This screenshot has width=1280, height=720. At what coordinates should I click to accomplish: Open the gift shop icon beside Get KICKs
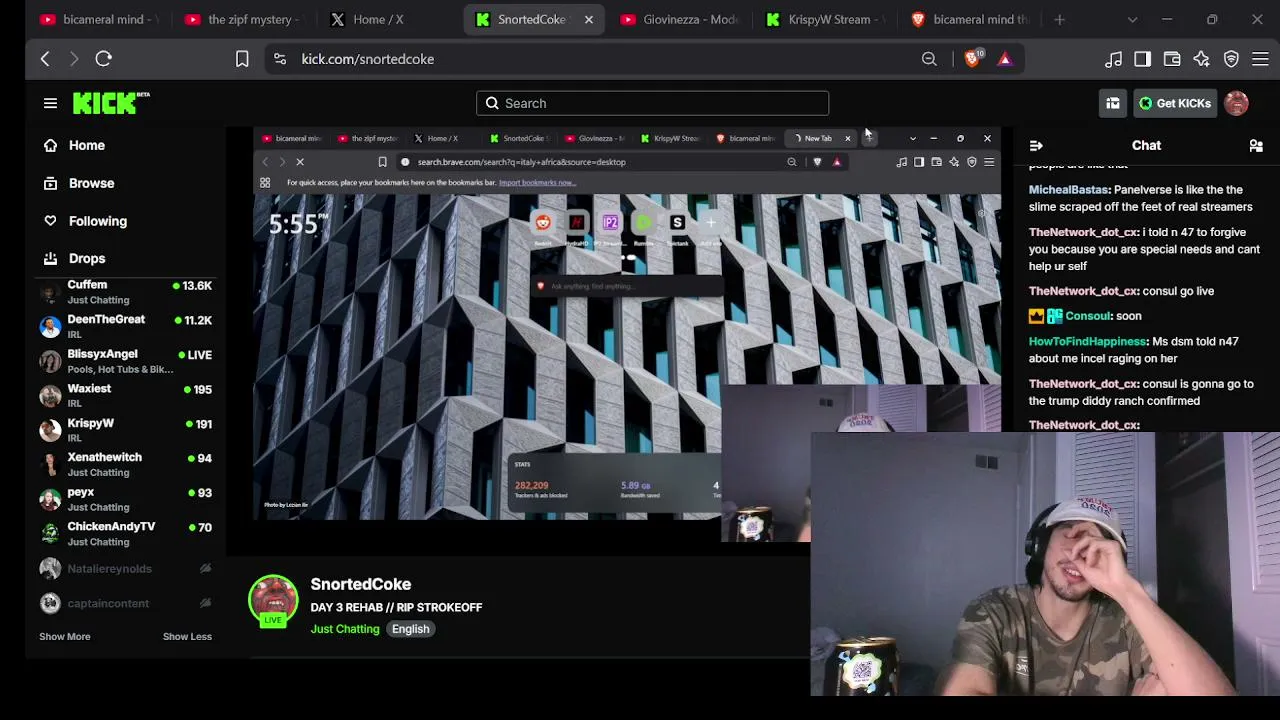point(1113,103)
